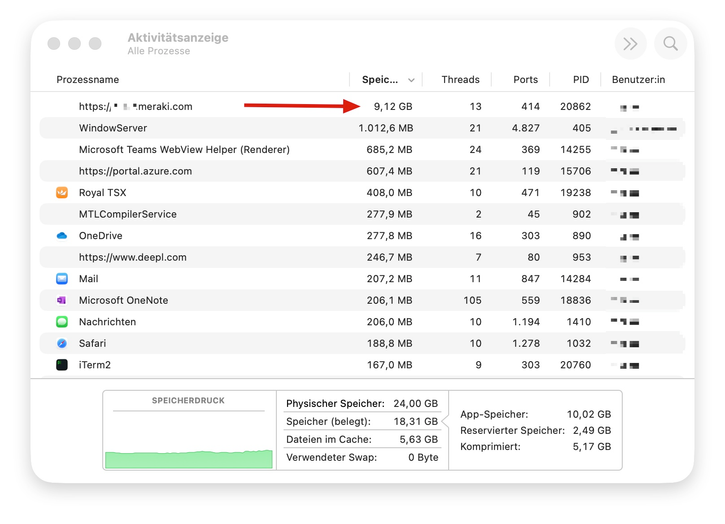Sort by the PID column header

[581, 80]
